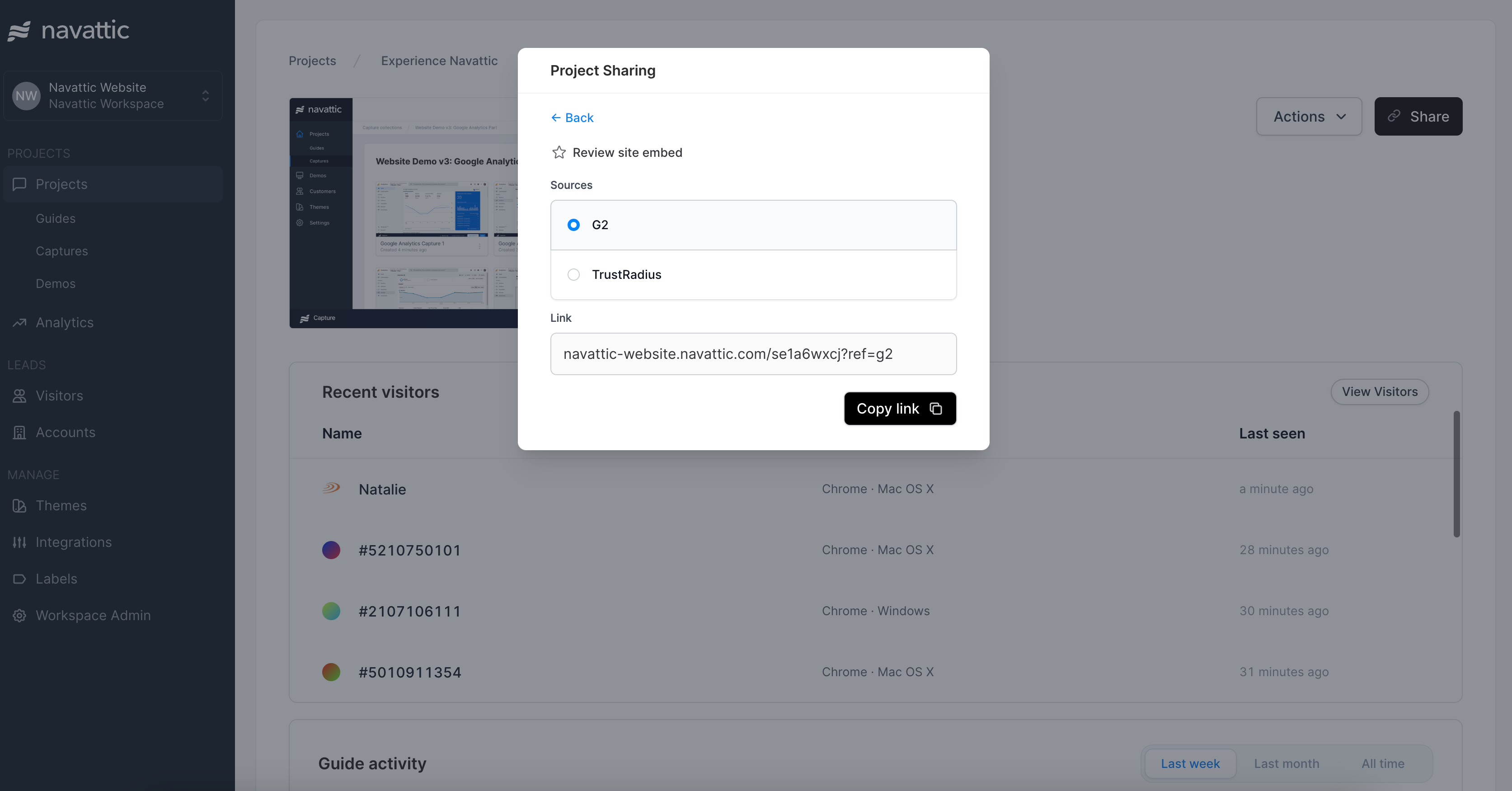The image size is (1512, 791).
Task: Click the share link text field
Action: (753, 354)
